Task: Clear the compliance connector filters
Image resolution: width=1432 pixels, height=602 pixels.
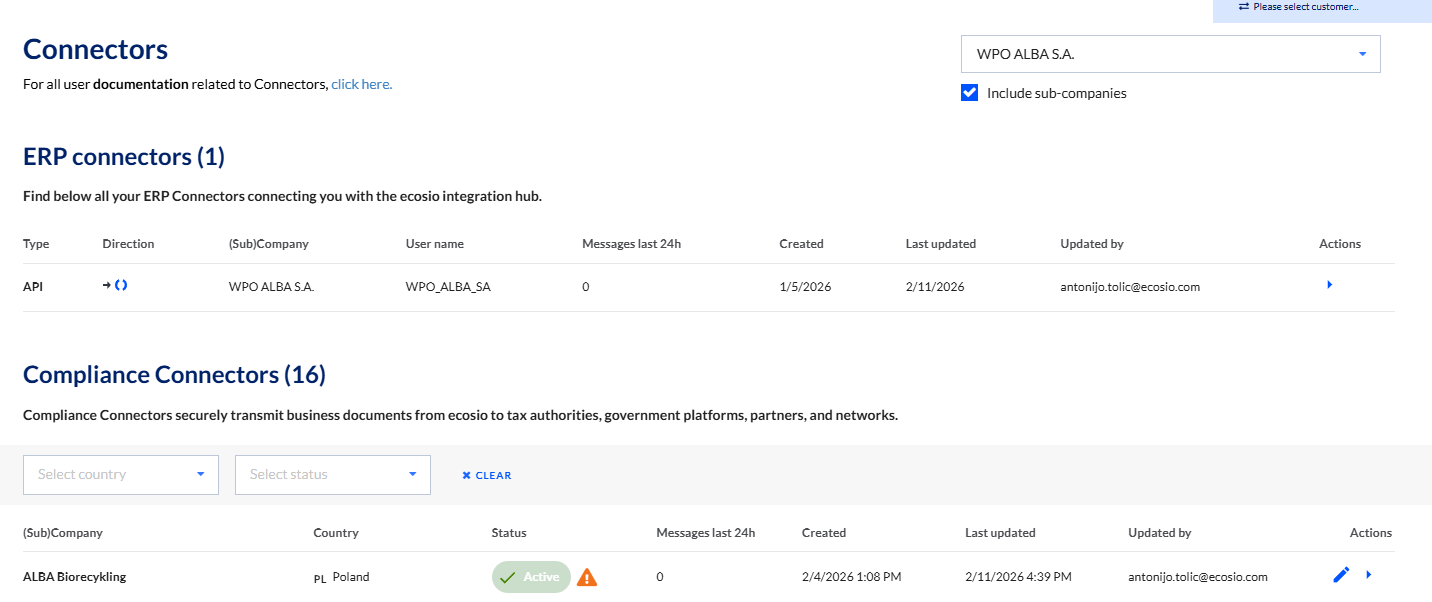Action: coord(487,476)
